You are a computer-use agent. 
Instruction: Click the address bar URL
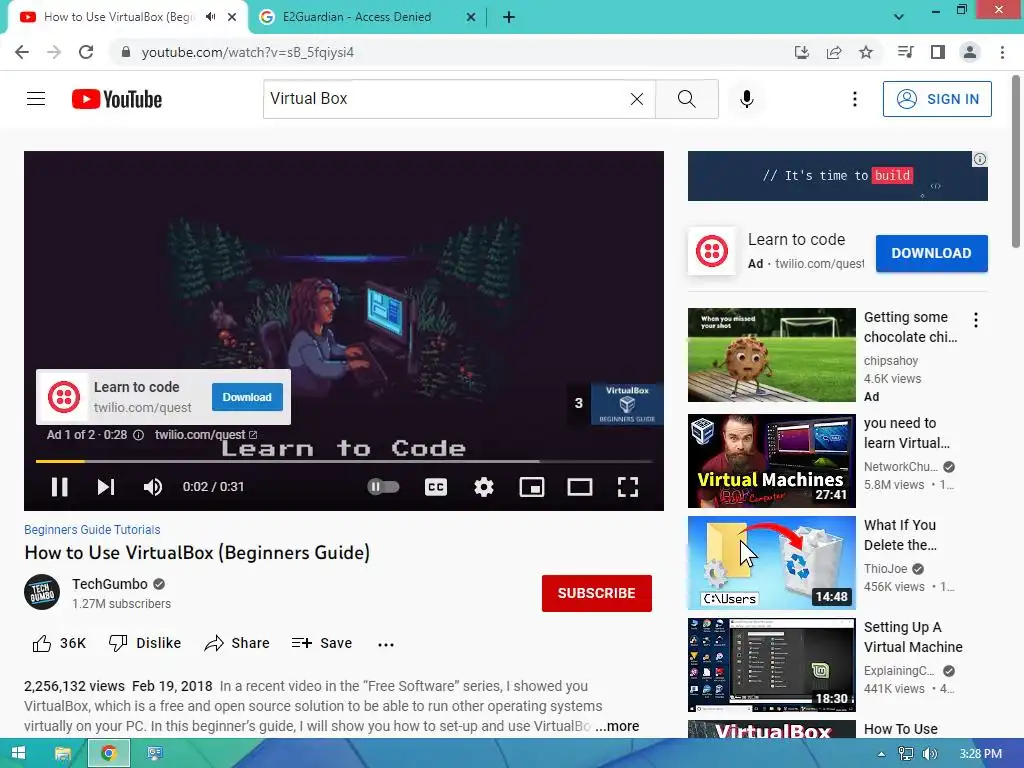coord(248,52)
